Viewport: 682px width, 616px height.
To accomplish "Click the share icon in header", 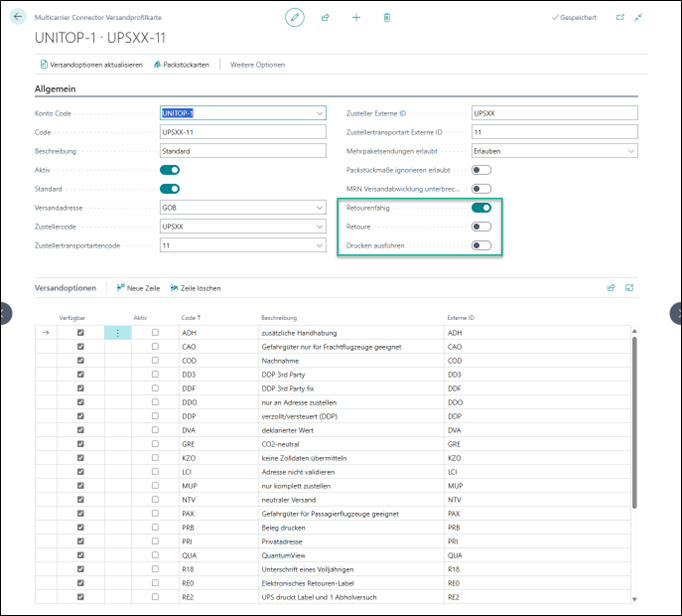I will pyautogui.click(x=325, y=18).
